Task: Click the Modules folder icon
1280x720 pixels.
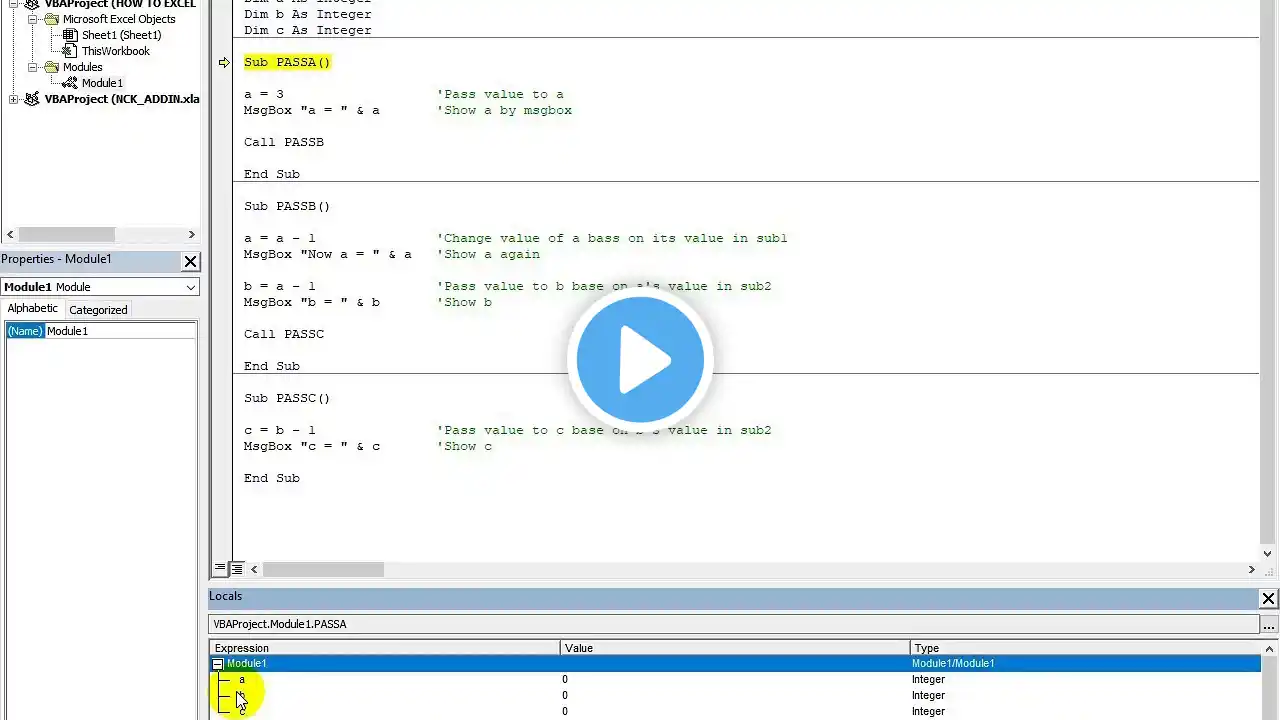Action: (x=51, y=67)
